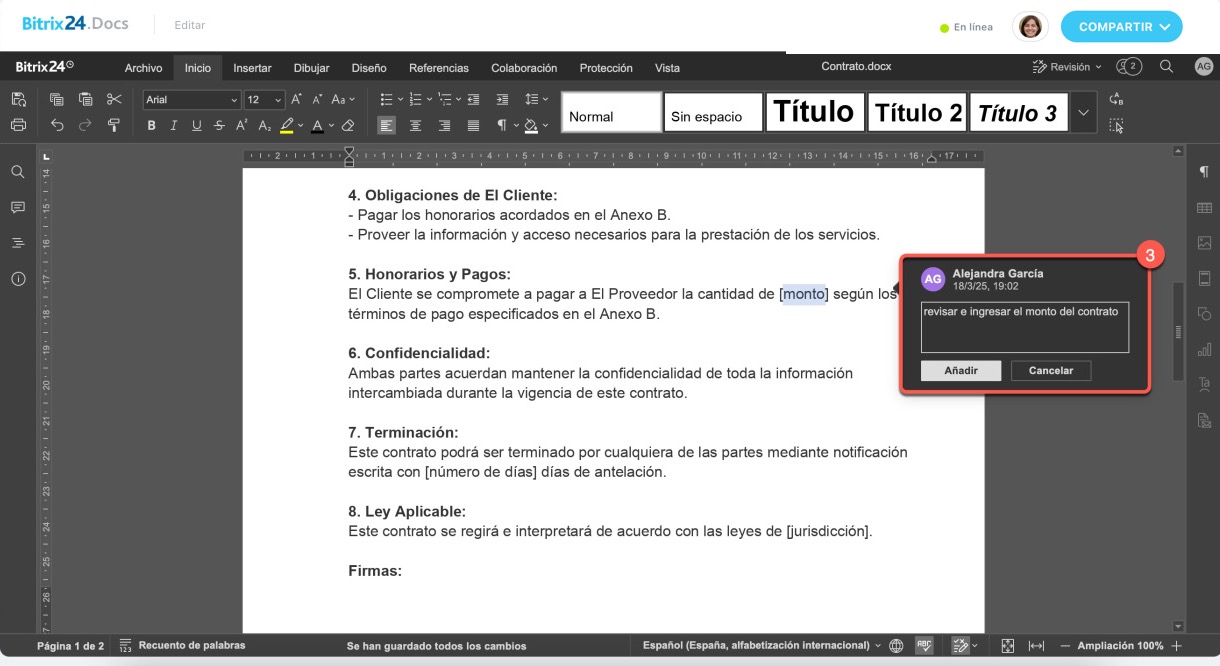Screen dimensions: 1220x666
Task: Click the yellow highlight color button
Action: 287,126
